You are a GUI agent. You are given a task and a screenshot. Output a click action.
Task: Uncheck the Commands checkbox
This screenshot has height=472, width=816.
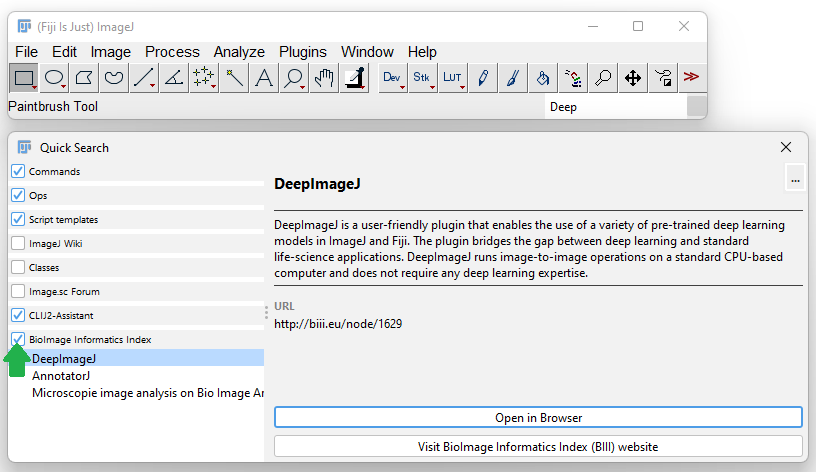pyautogui.click(x=18, y=171)
